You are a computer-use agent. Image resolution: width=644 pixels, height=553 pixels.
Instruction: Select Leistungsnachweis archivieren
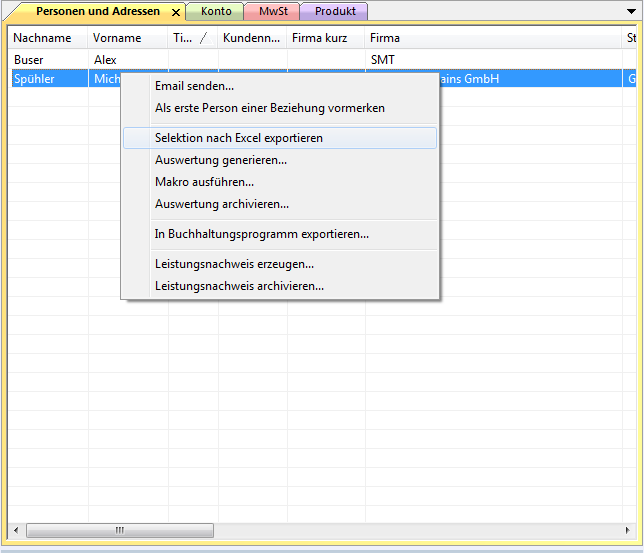coord(239,286)
